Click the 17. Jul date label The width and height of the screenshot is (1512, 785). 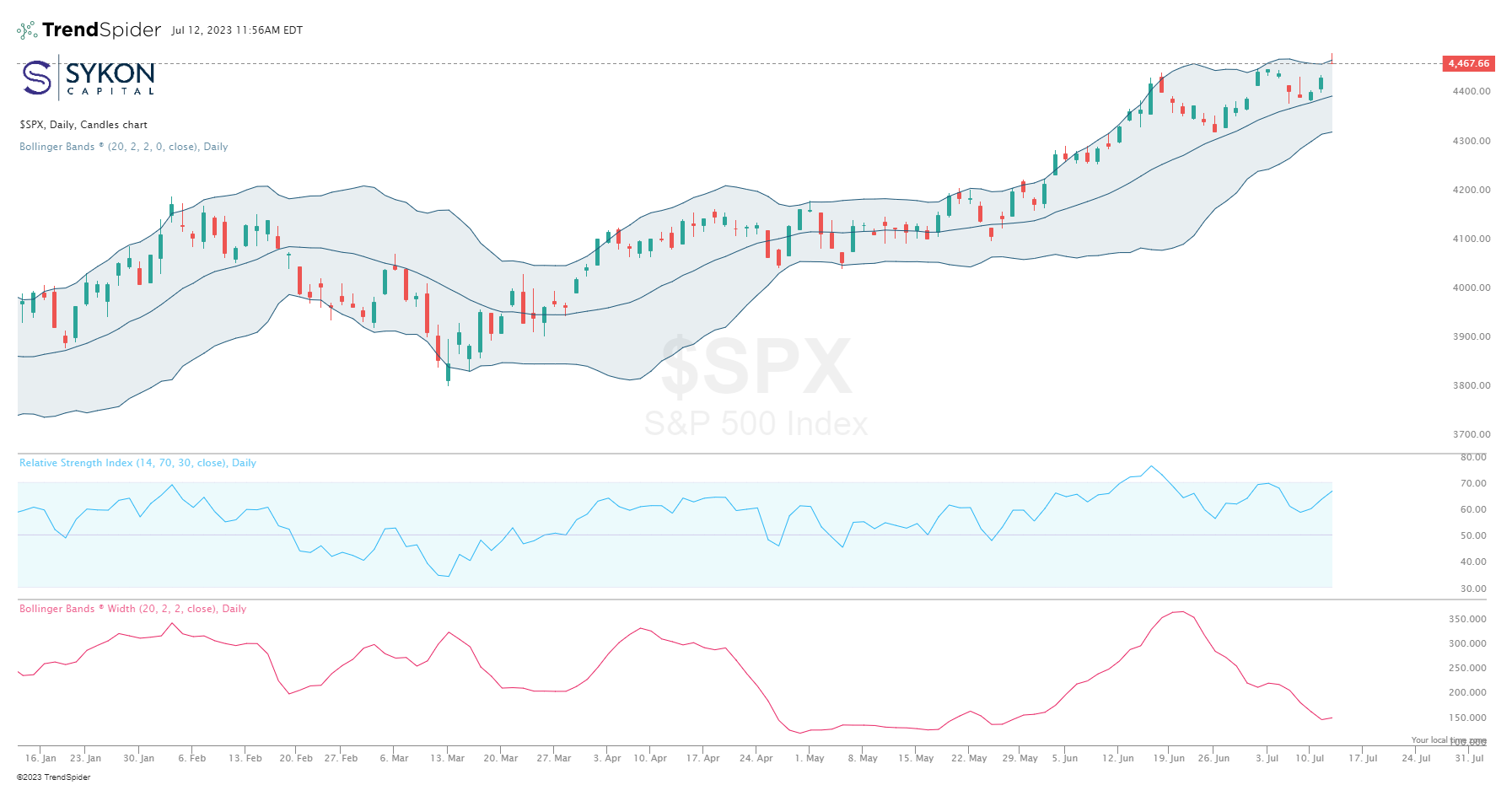click(x=1363, y=758)
